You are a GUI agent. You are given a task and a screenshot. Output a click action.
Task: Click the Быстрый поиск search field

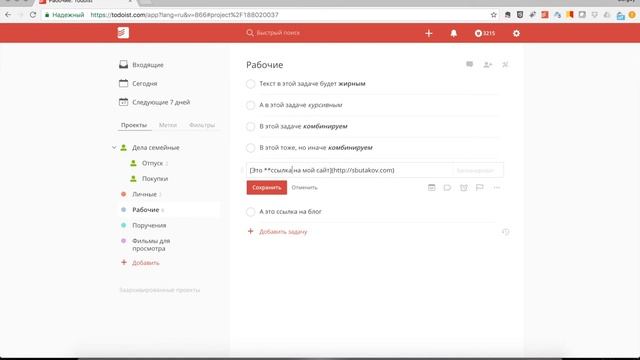pos(278,33)
